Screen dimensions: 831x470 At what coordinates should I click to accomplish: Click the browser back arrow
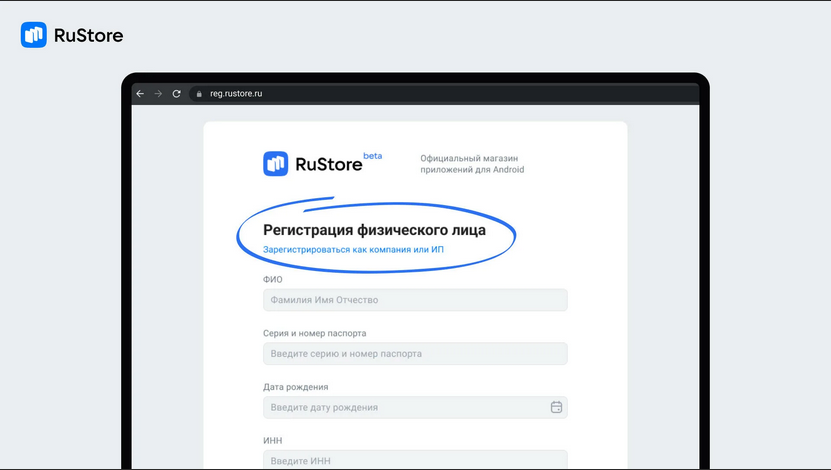point(140,94)
